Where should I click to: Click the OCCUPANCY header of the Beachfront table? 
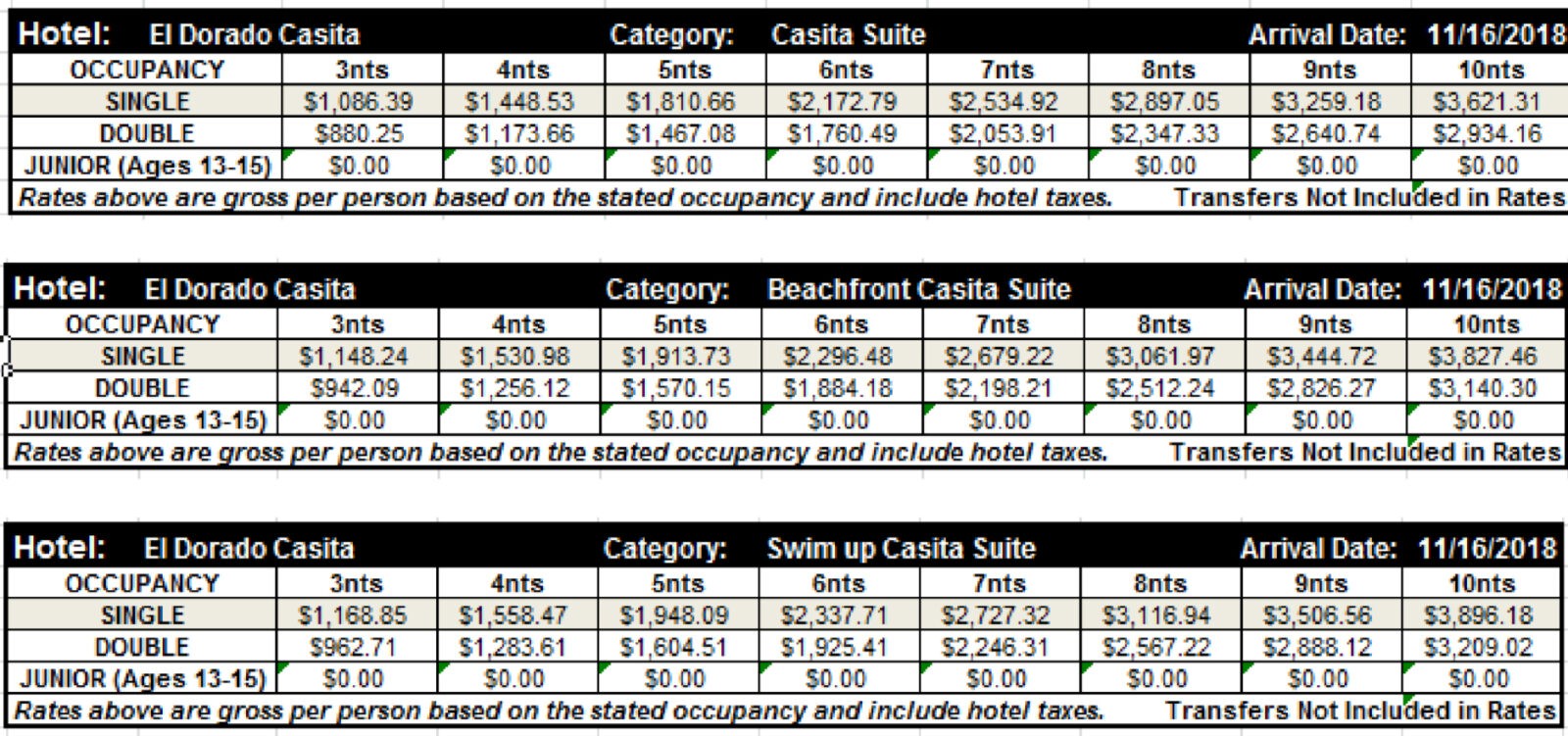pyautogui.click(x=143, y=324)
